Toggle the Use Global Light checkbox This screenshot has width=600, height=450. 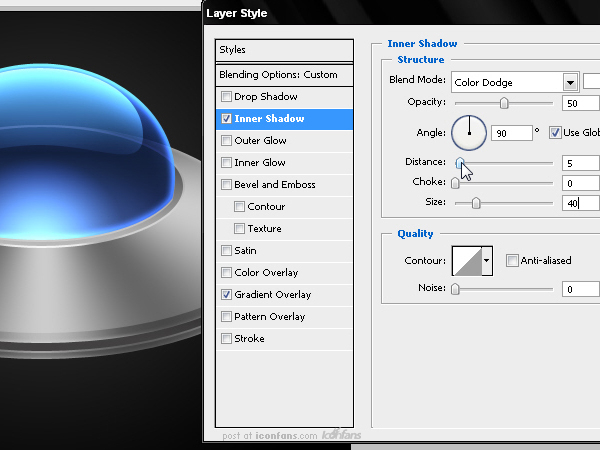tap(555, 133)
